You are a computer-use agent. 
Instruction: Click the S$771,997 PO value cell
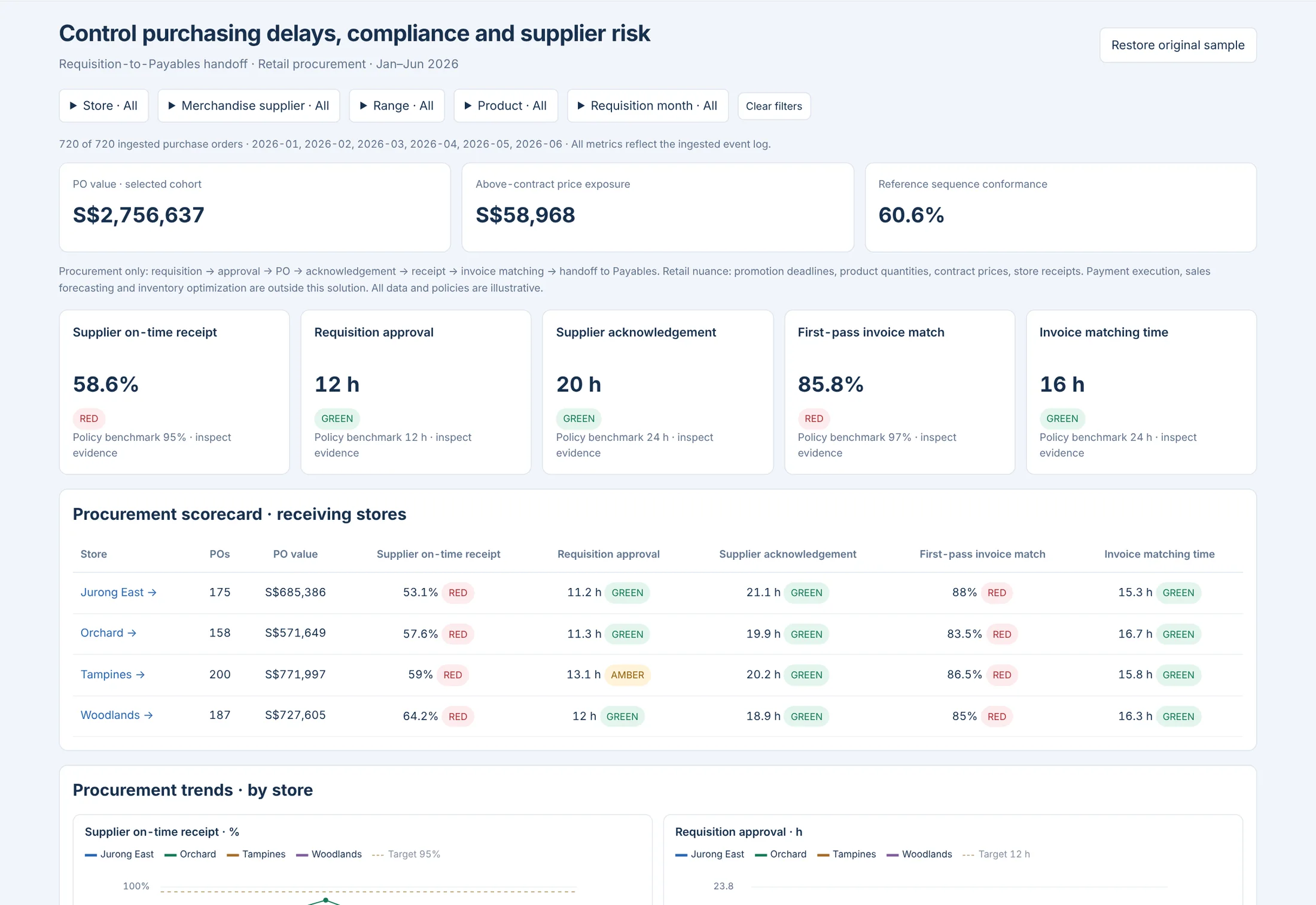tap(296, 674)
